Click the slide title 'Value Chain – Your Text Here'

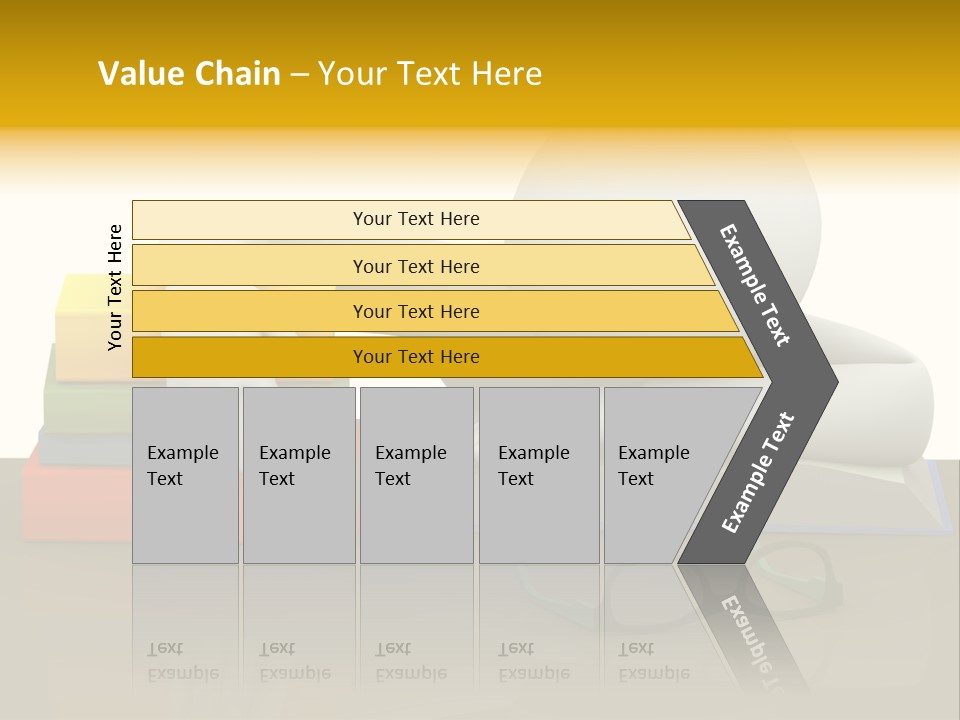pyautogui.click(x=320, y=74)
